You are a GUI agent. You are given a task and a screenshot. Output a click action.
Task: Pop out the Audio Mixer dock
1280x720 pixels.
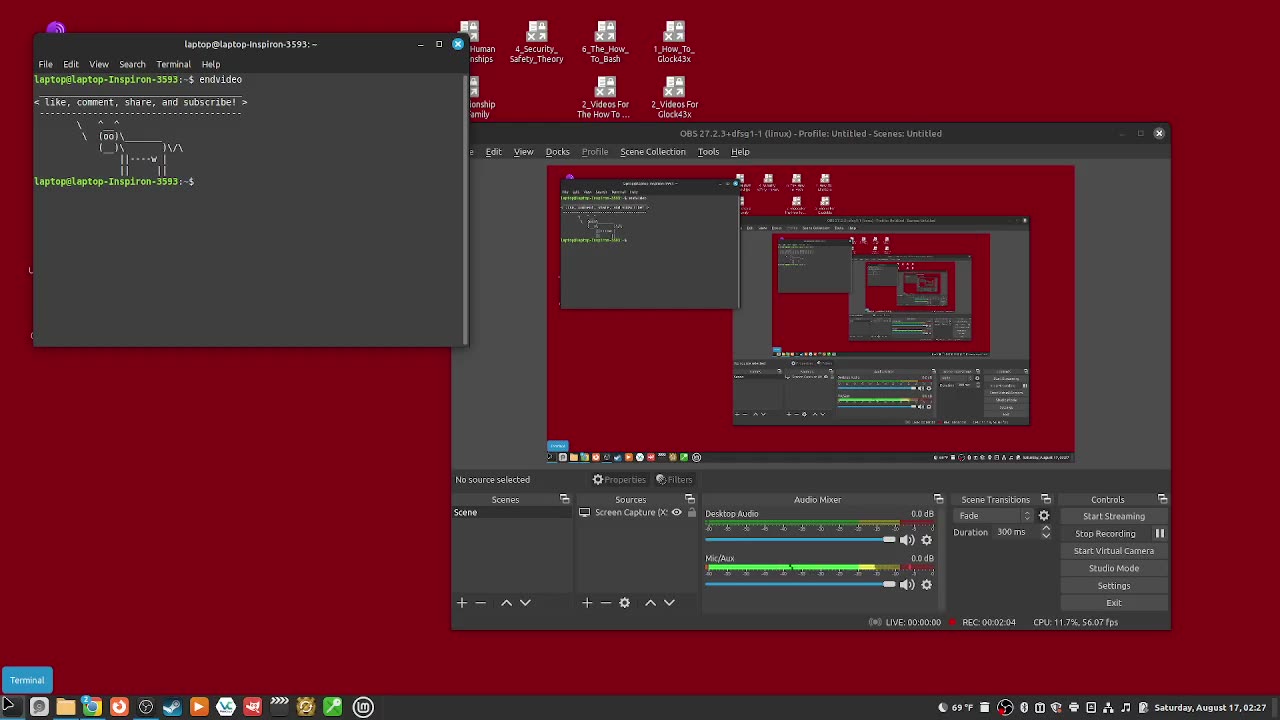[x=938, y=500]
